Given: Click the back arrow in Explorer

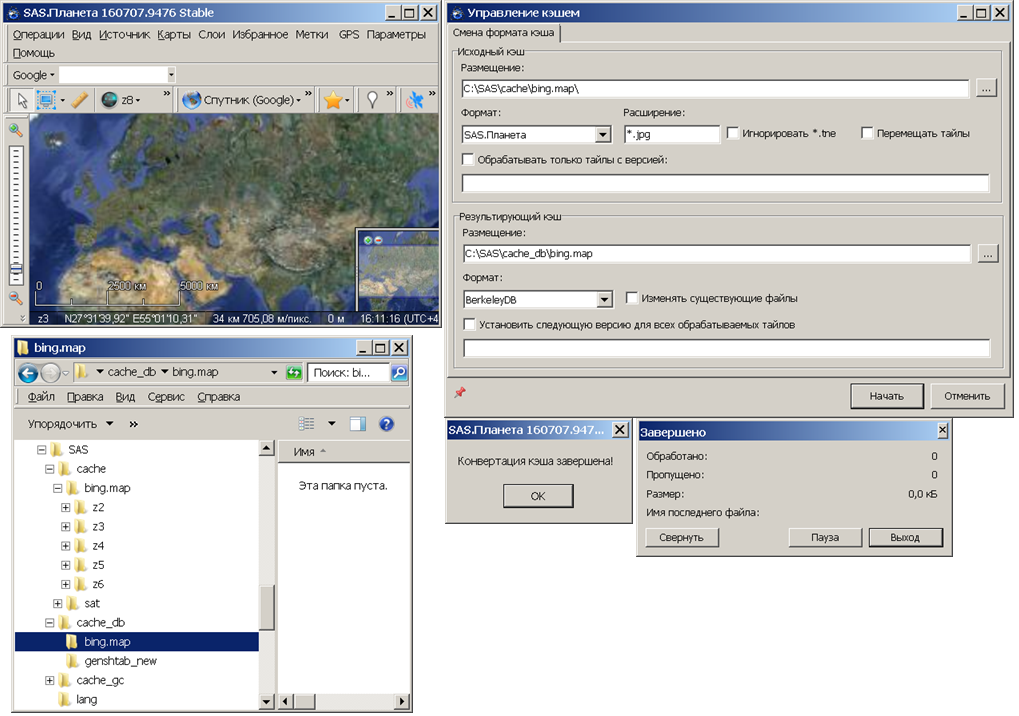Looking at the screenshot, I should [28, 373].
